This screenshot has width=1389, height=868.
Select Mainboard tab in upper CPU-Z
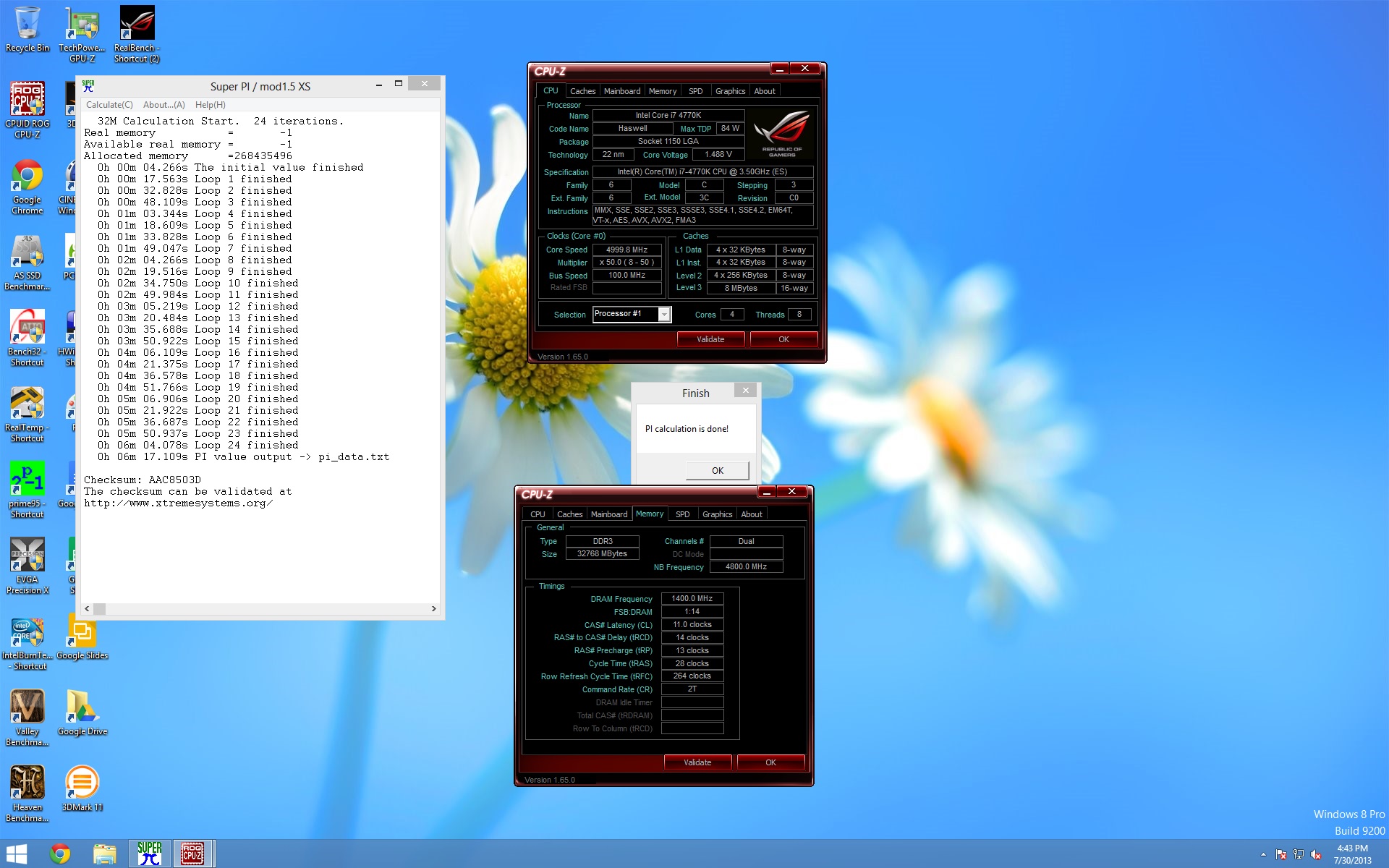pos(622,91)
